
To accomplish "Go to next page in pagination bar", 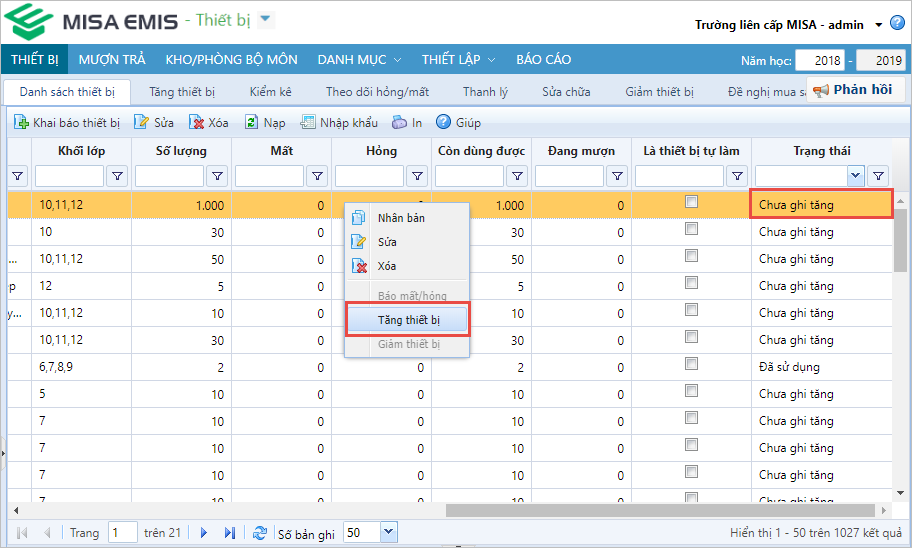I will [x=204, y=533].
